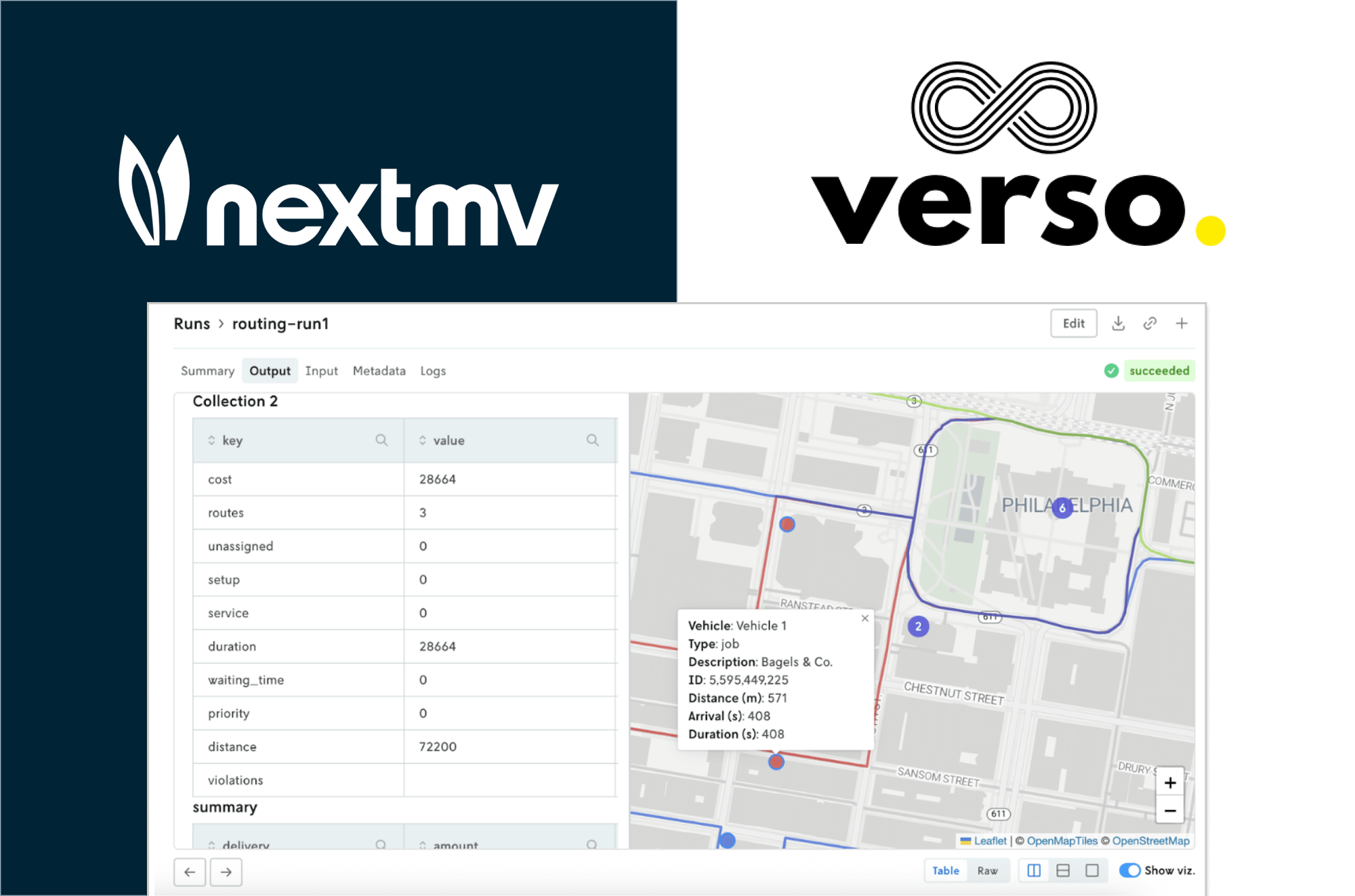This screenshot has width=1355, height=896.
Task: Select the single pane view icon
Action: tap(1093, 870)
